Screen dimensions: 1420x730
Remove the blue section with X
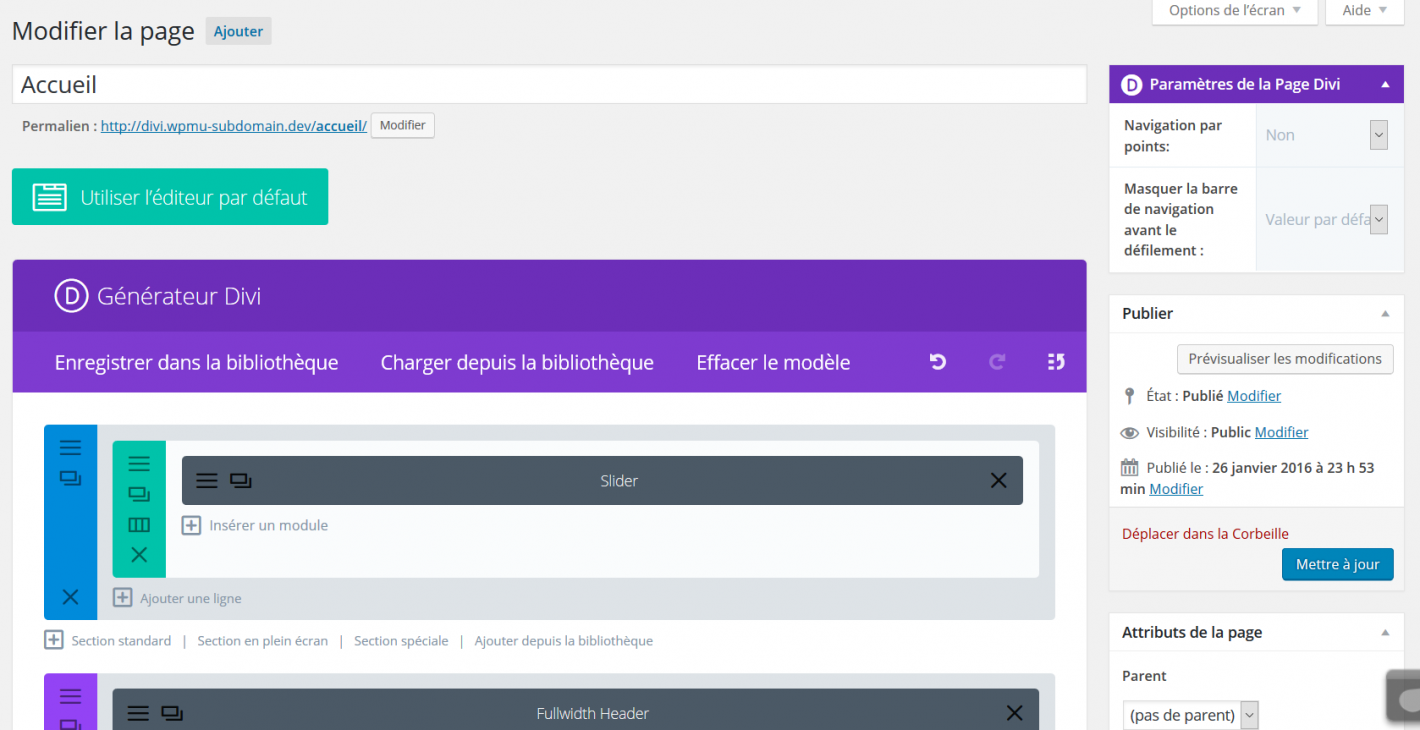click(70, 597)
